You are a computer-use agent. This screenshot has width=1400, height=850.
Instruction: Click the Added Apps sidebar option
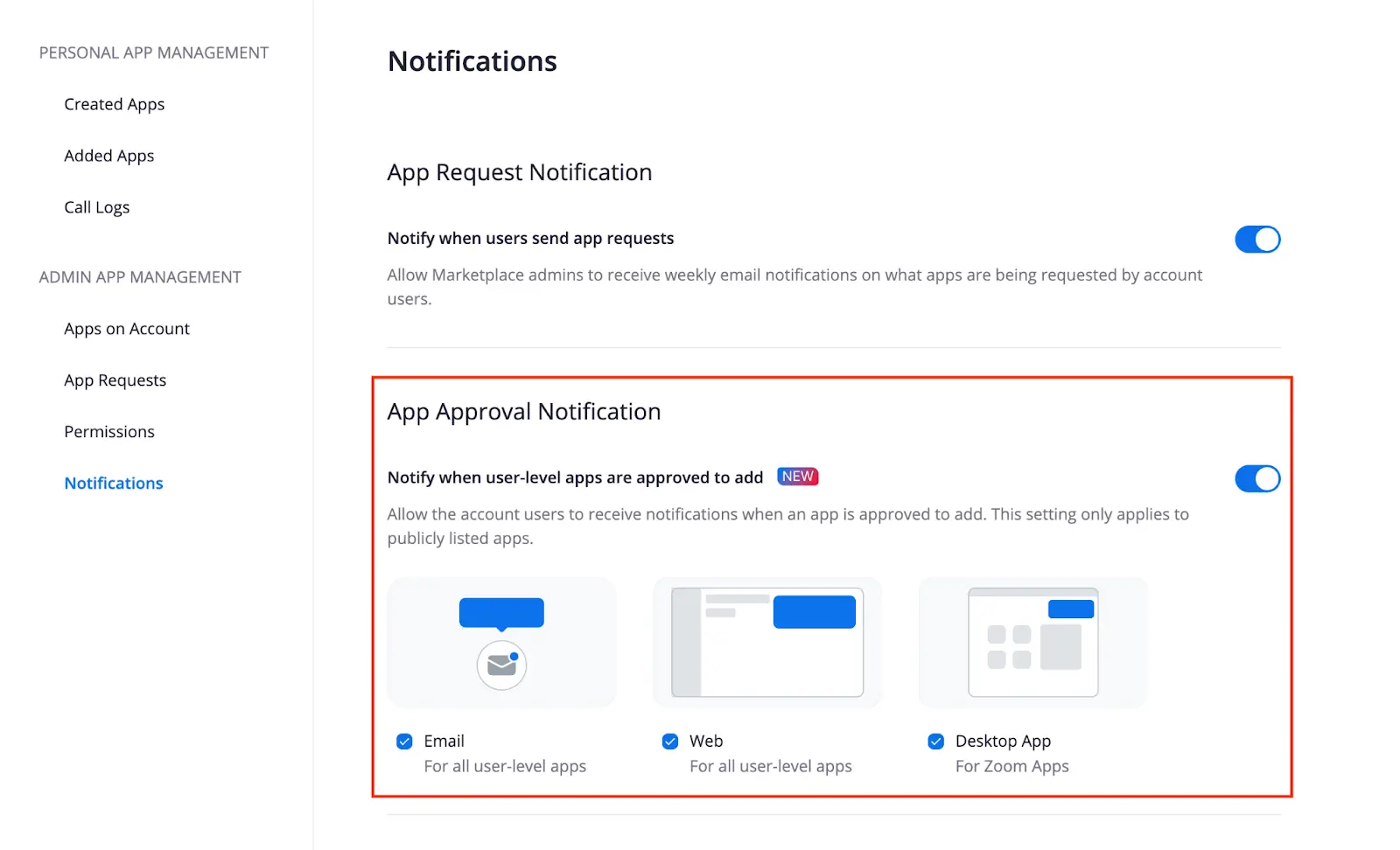108,155
